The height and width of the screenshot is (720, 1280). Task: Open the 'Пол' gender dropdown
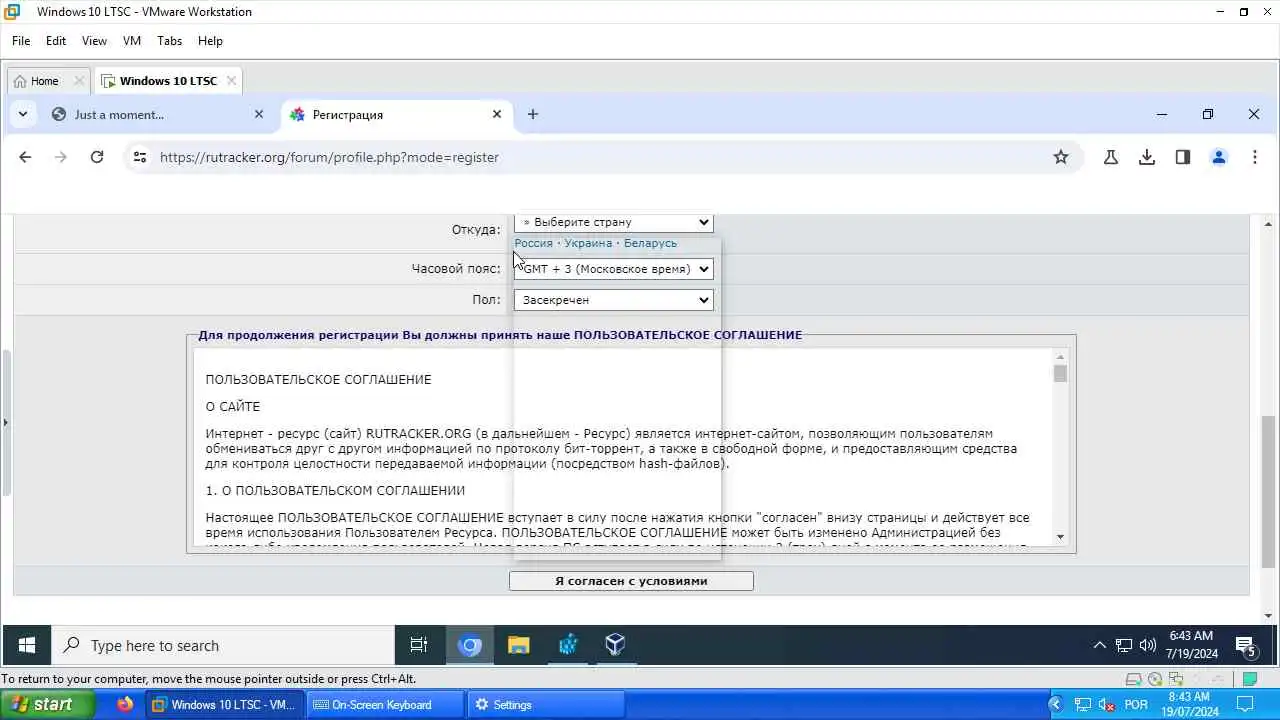tap(613, 300)
